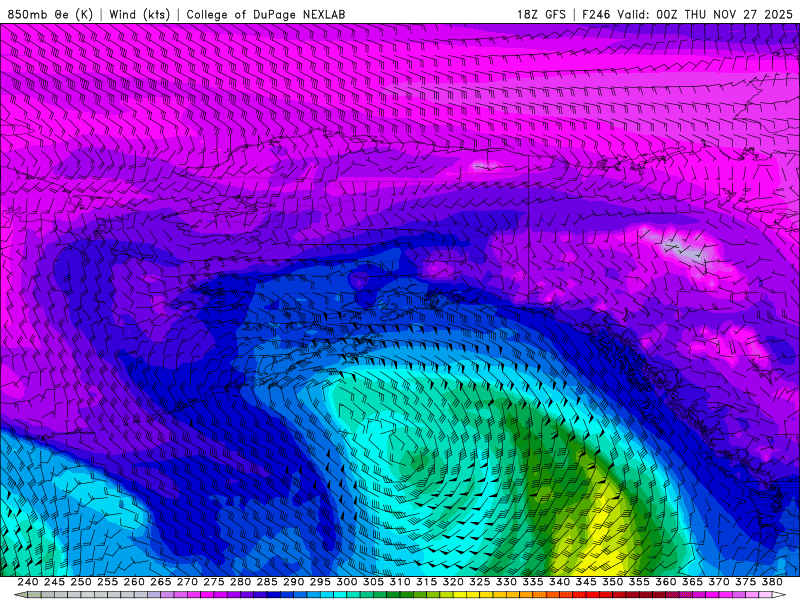
Task: Pick the 280 scale label
Action: click(x=240, y=582)
